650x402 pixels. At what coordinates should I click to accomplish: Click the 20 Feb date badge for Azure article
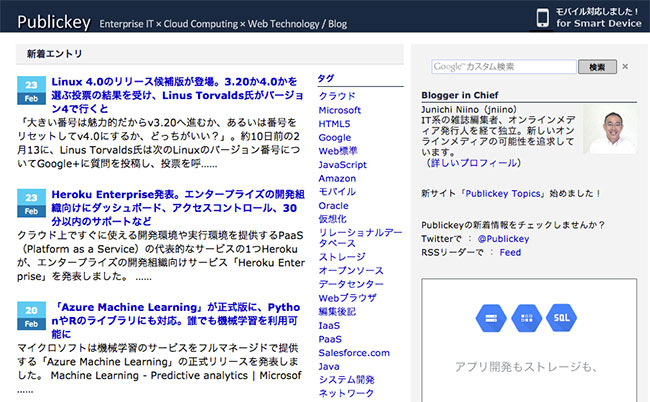[32, 316]
